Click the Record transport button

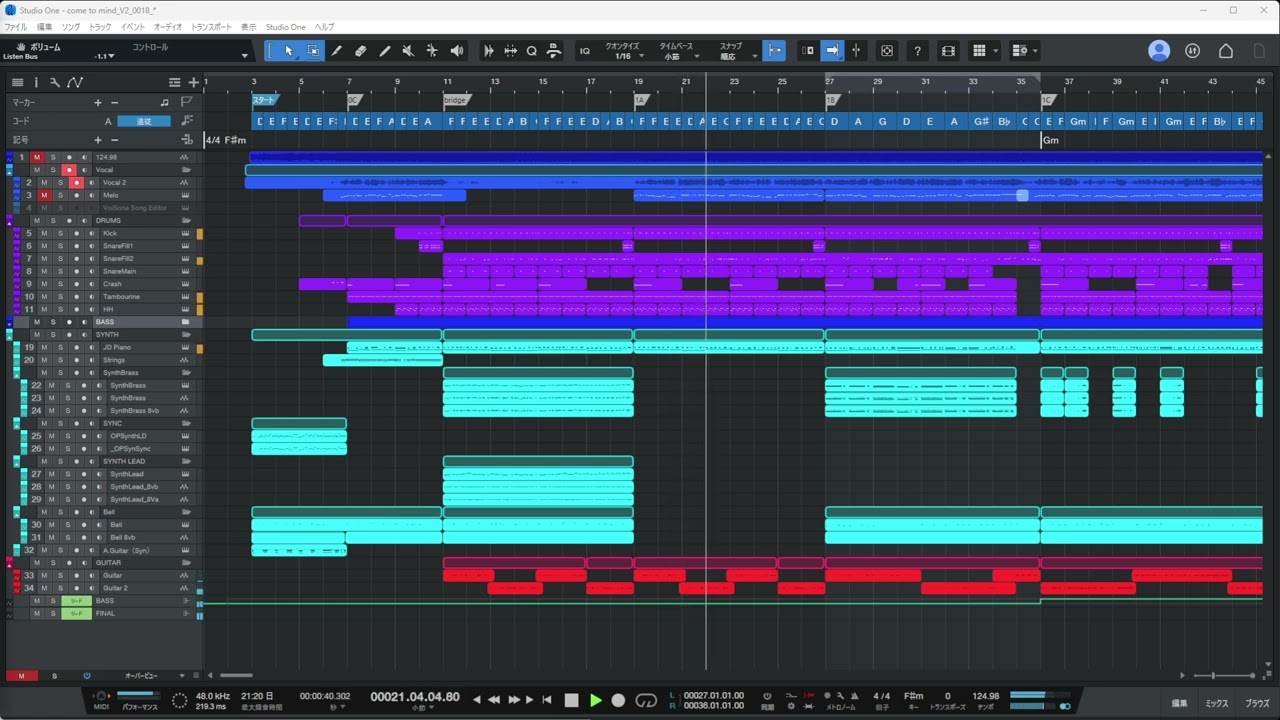[618, 700]
